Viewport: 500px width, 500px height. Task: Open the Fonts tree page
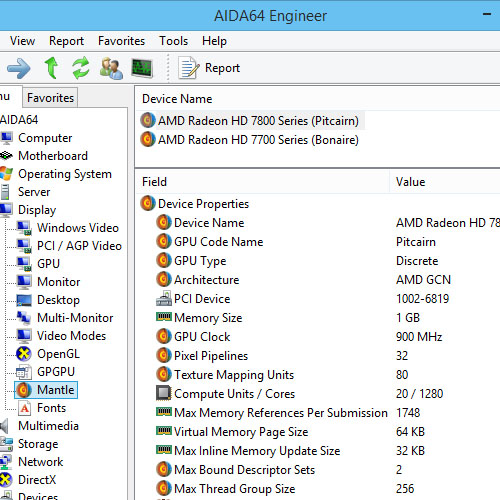pos(51,408)
